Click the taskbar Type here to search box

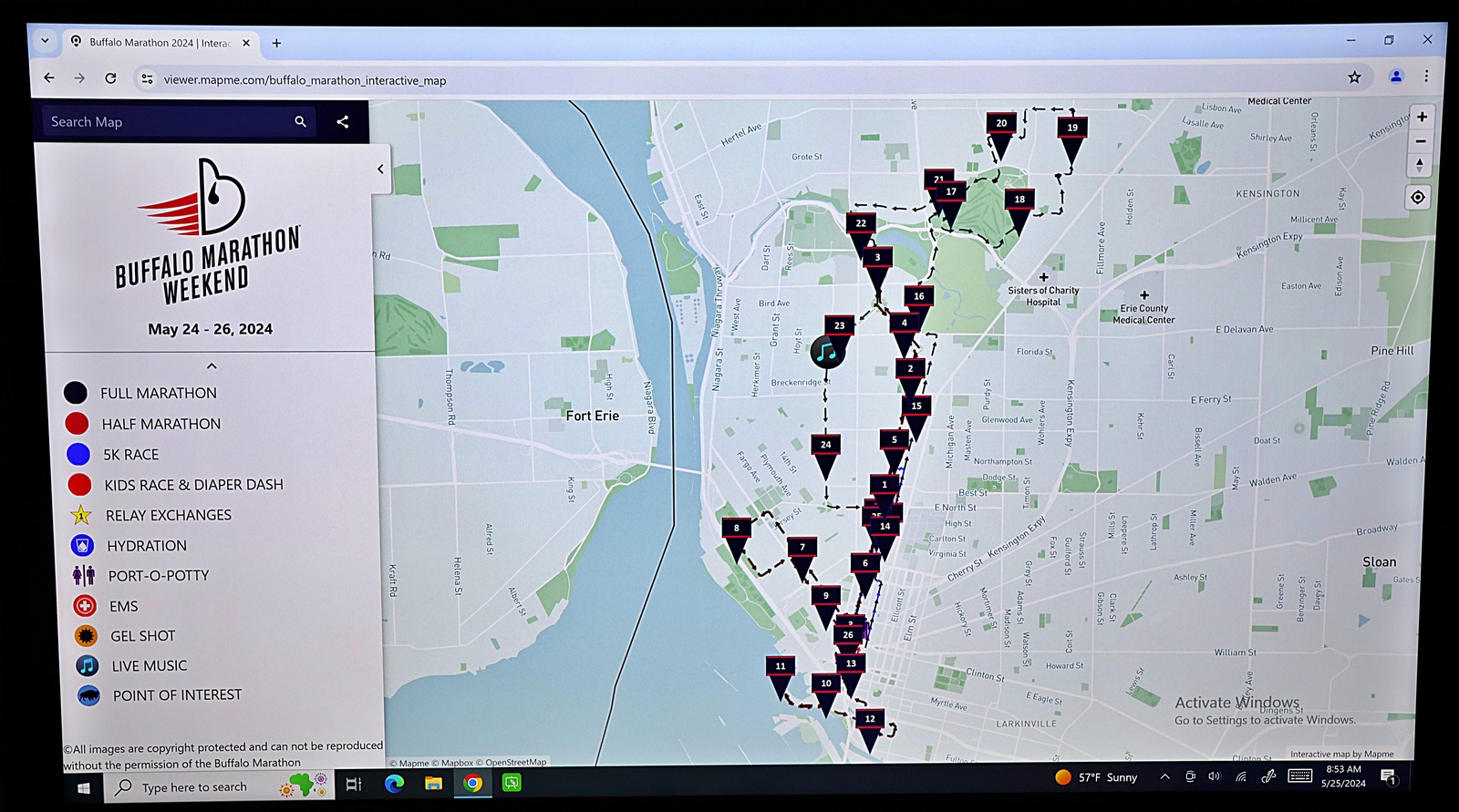pos(219,787)
